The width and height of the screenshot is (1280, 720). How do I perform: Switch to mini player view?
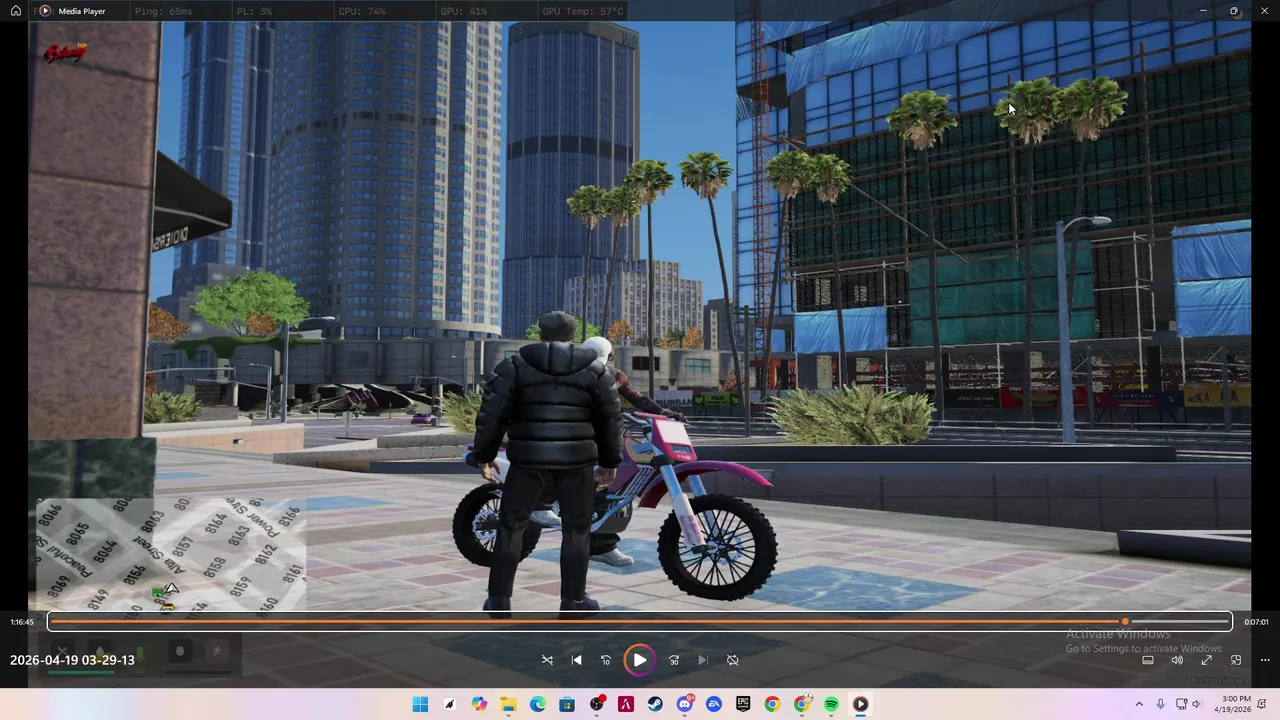click(1236, 660)
